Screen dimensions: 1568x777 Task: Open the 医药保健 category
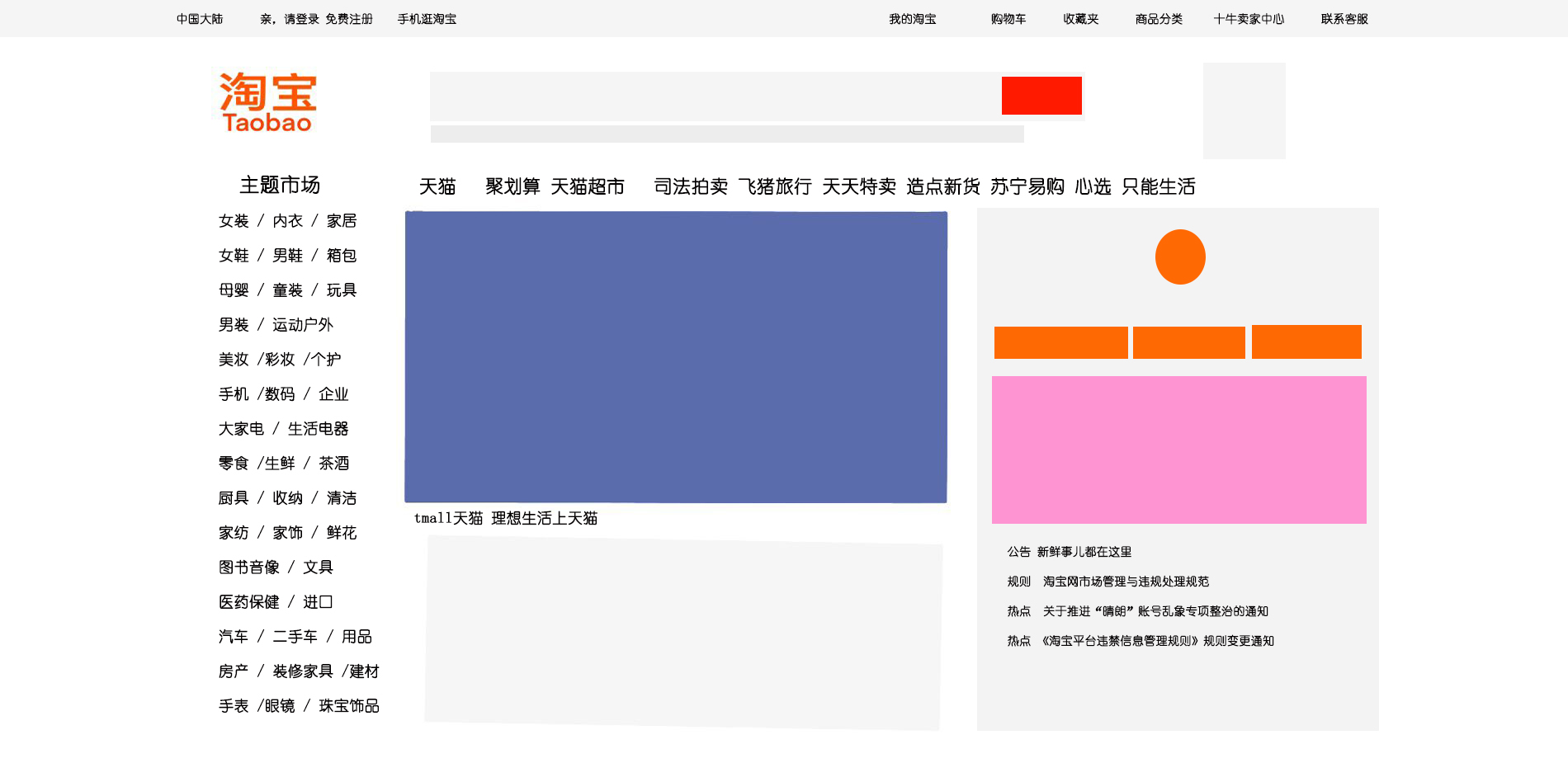pyautogui.click(x=249, y=602)
